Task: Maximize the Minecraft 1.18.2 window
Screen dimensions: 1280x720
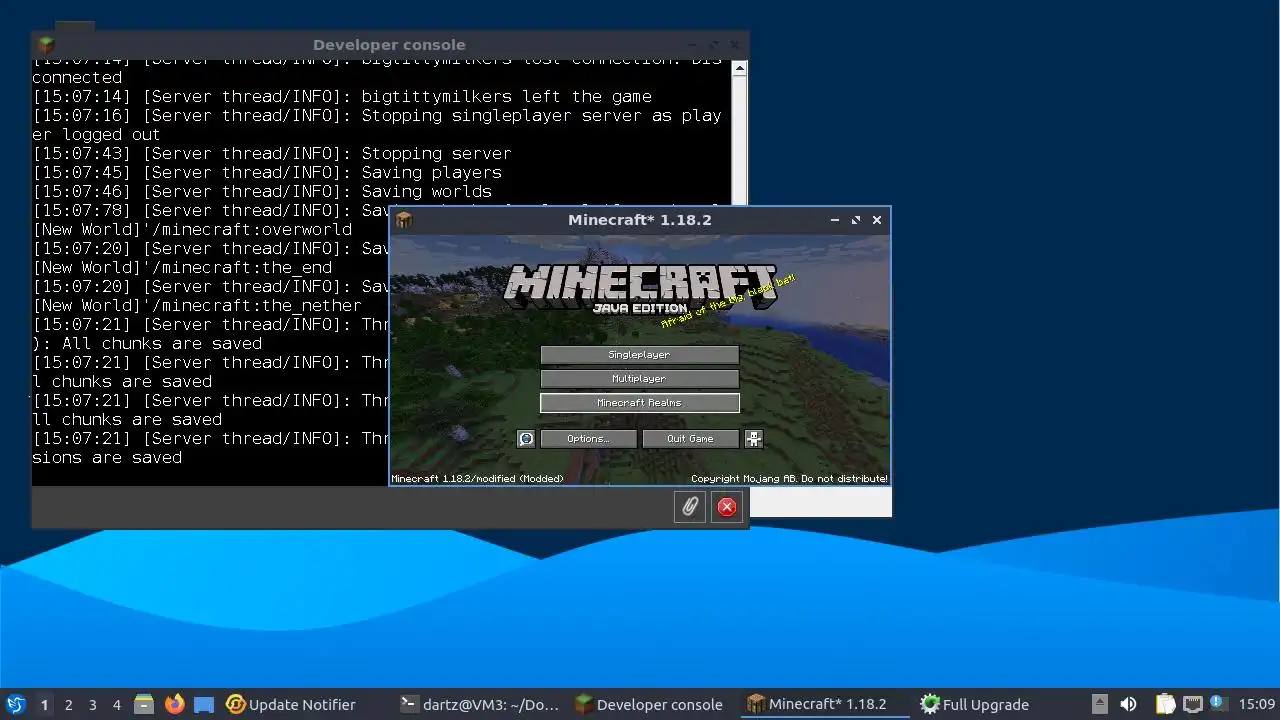Action: point(856,220)
